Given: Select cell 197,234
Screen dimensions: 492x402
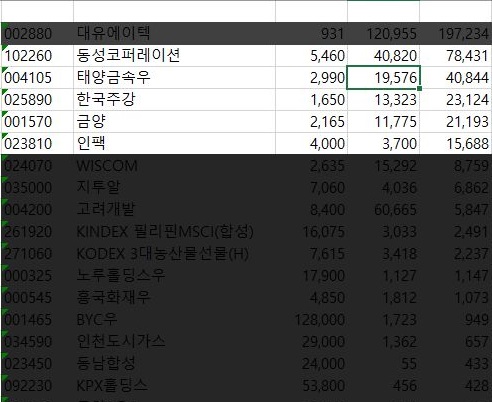Looking at the screenshot, I should [x=456, y=34].
